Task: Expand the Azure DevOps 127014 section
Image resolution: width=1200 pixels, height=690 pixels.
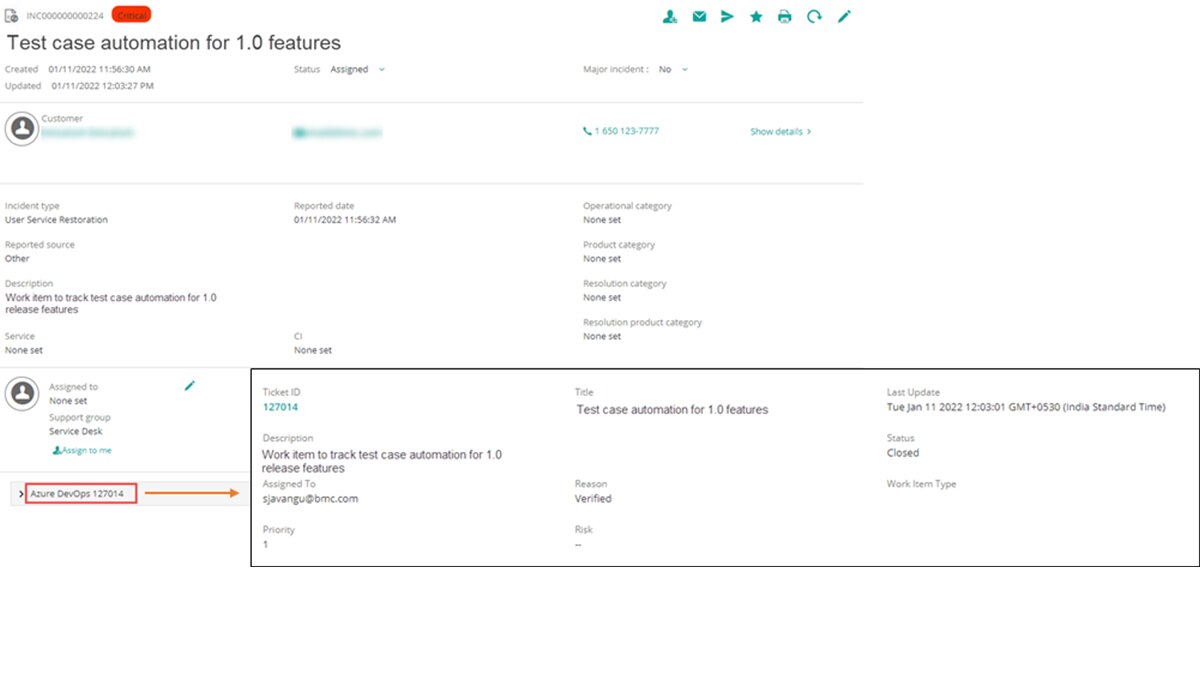Action: pos(21,494)
